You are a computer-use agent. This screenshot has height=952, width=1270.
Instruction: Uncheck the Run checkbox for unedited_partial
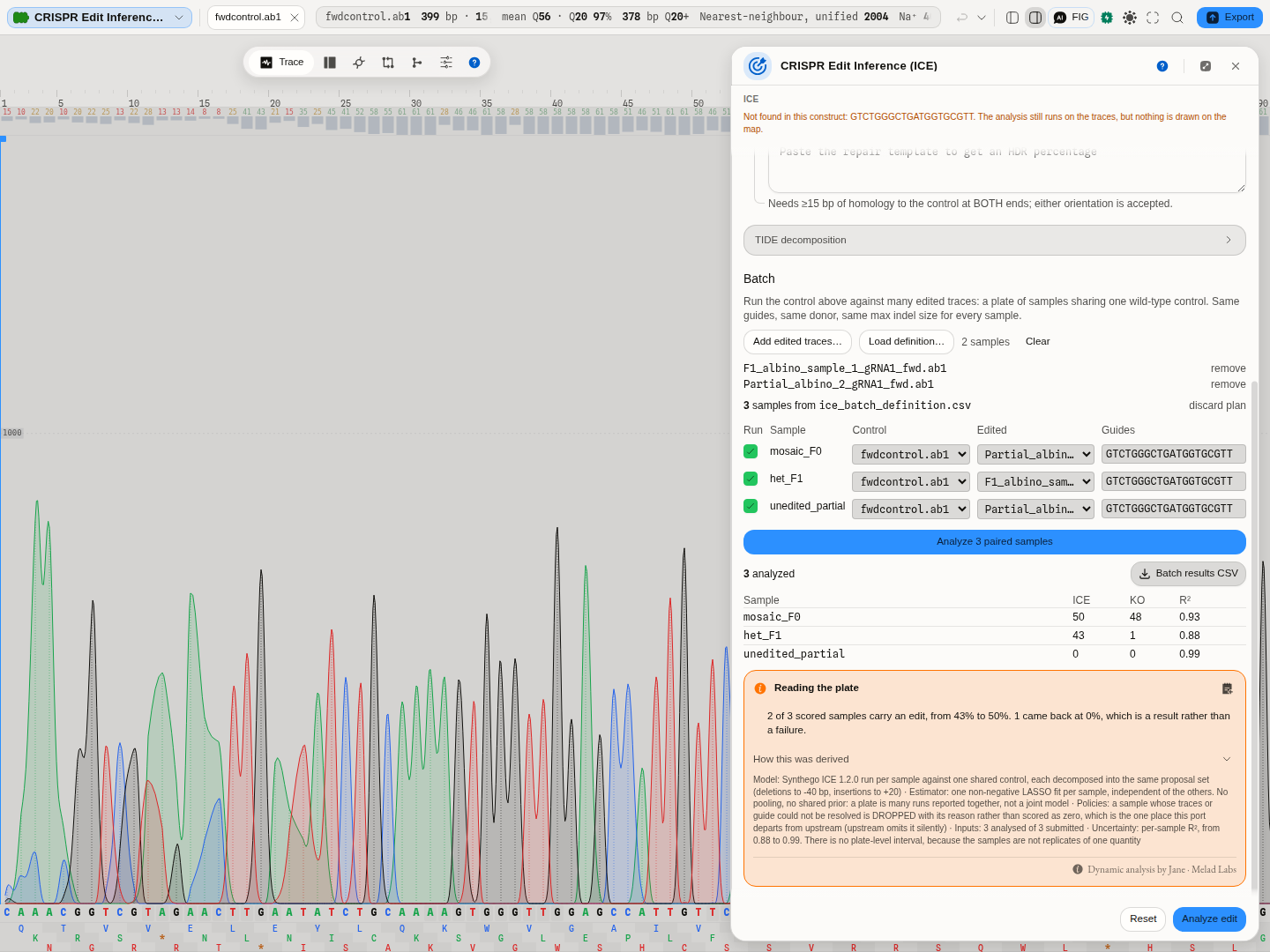click(751, 506)
